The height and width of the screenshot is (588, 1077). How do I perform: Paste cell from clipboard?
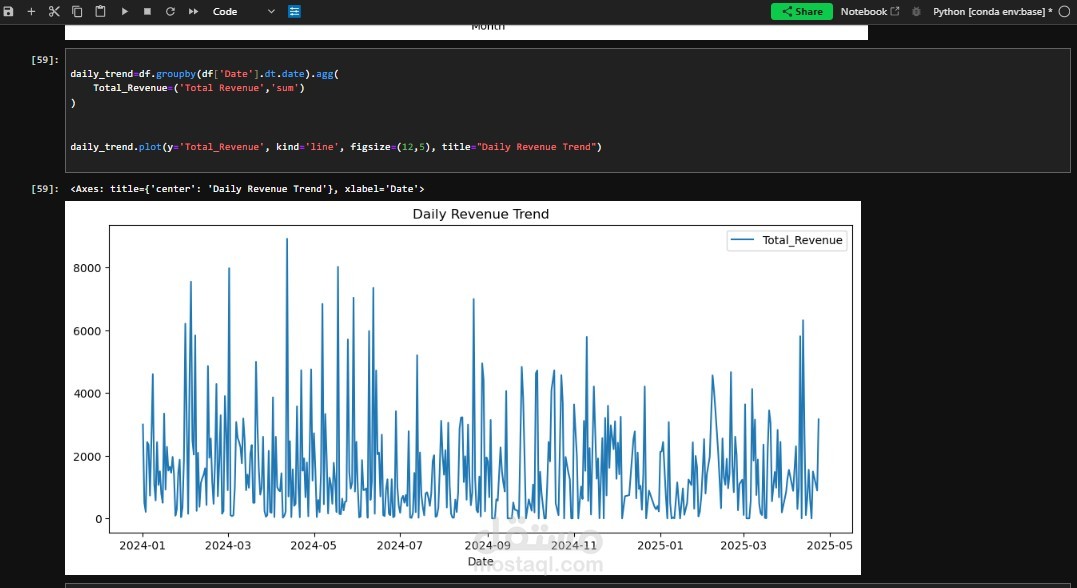tap(100, 12)
